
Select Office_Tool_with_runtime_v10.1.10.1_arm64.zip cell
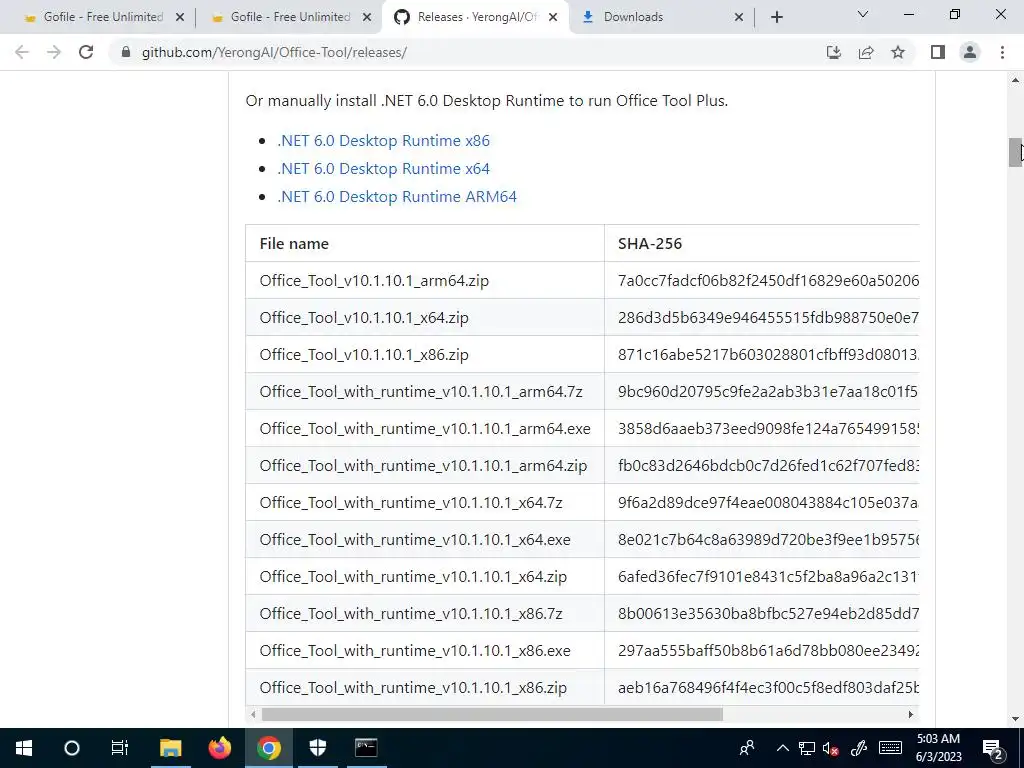425,466
